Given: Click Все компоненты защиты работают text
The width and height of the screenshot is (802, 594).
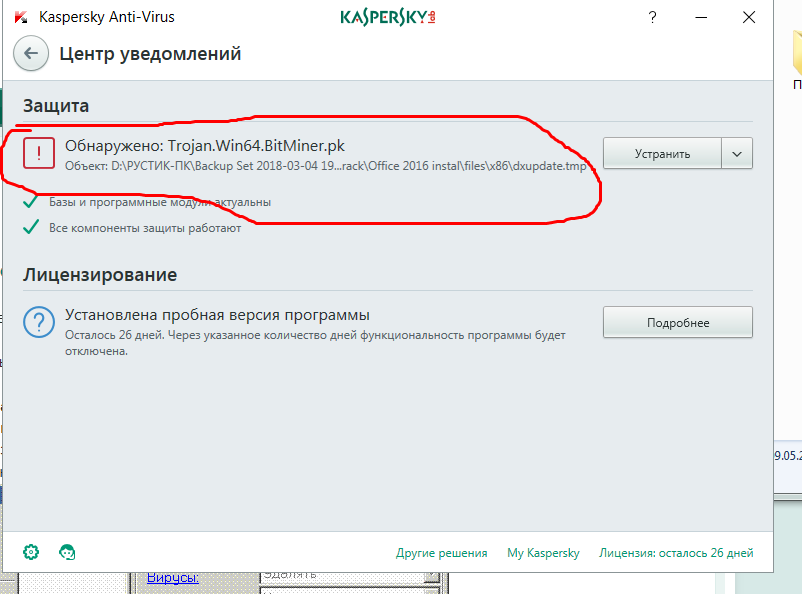Looking at the screenshot, I should 145,228.
